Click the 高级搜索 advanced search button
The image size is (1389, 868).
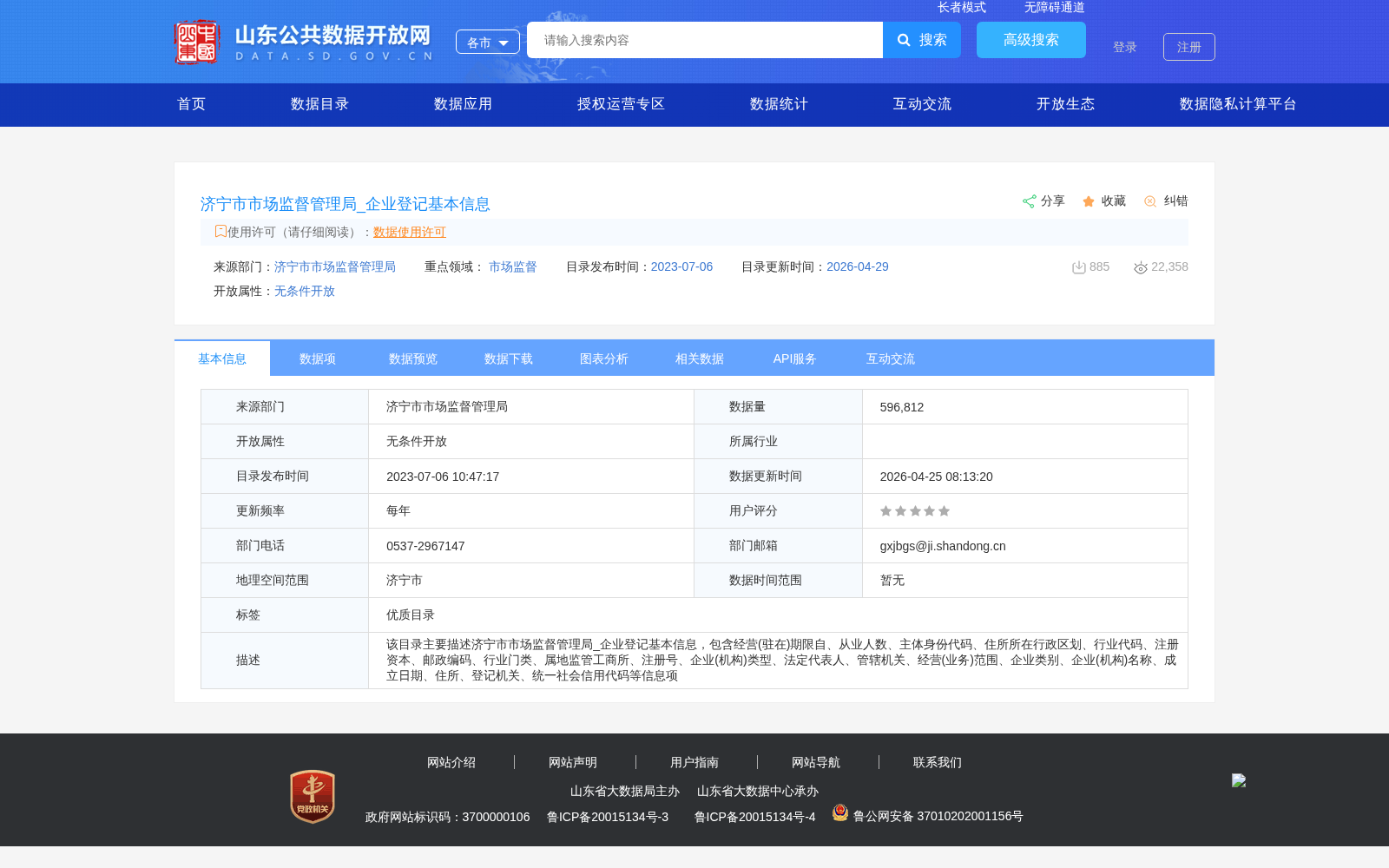(x=1031, y=40)
